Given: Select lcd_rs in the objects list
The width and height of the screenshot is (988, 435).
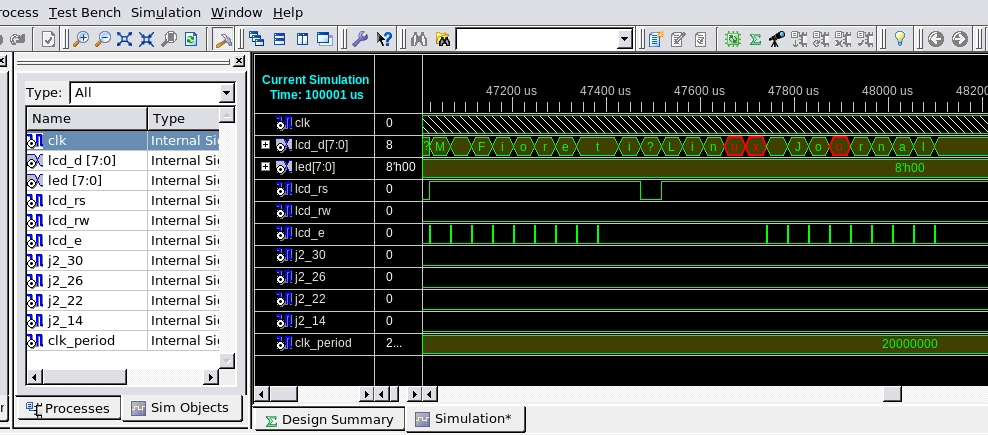Looking at the screenshot, I should point(66,200).
